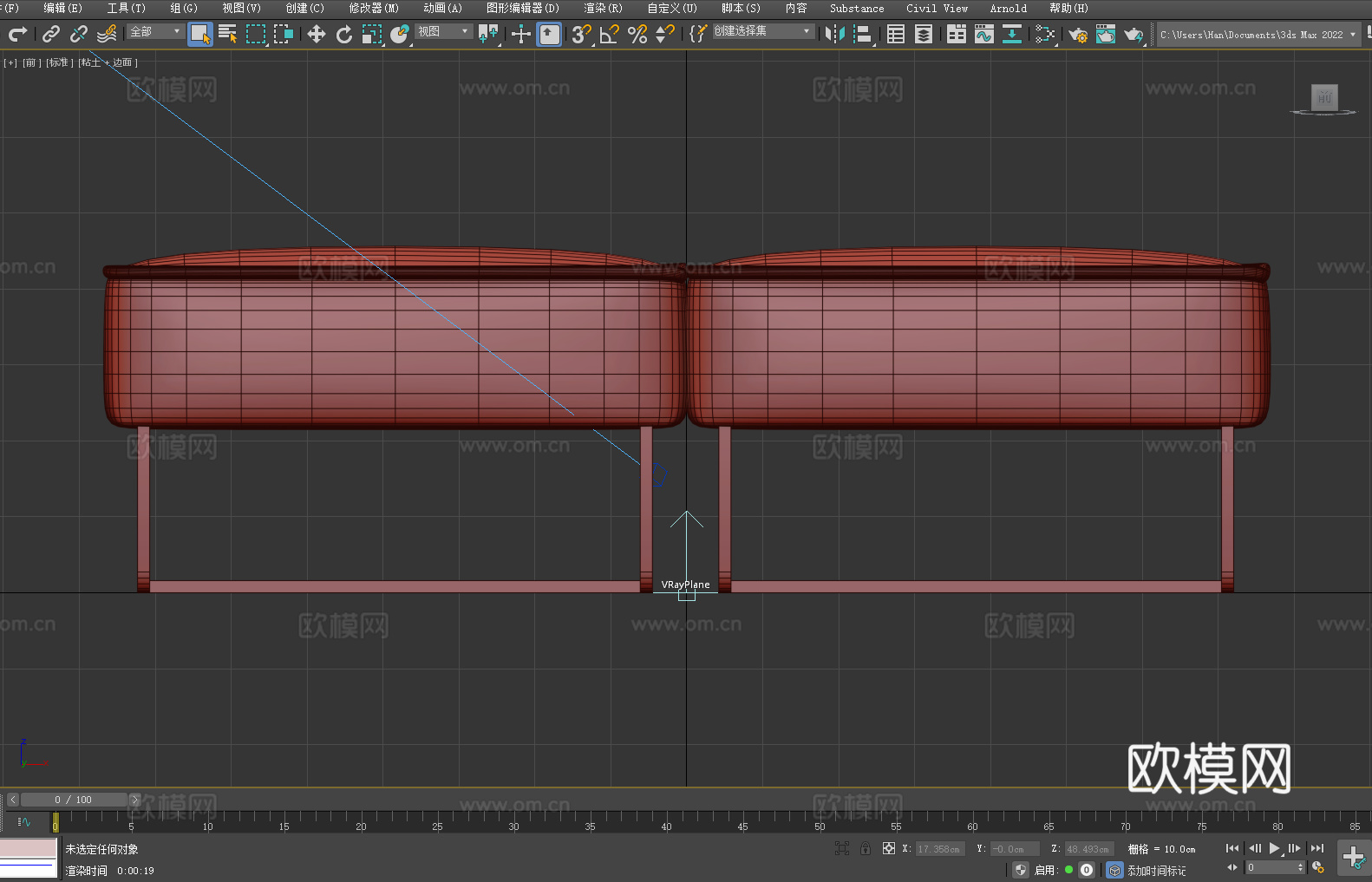This screenshot has width=1372, height=882.
Task: Click the Redo arrow icon
Action: point(17,34)
